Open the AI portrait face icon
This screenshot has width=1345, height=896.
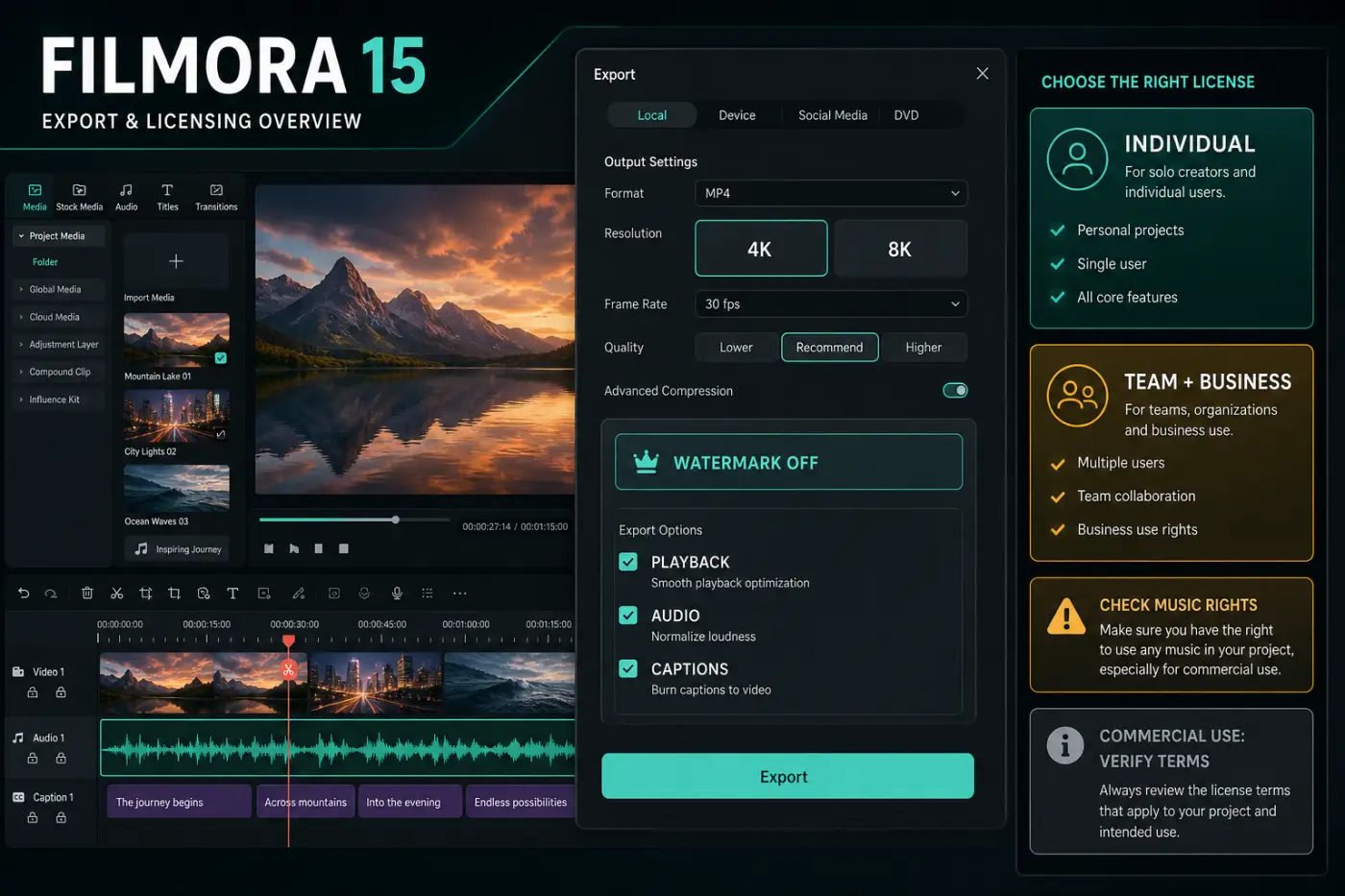pos(364,593)
